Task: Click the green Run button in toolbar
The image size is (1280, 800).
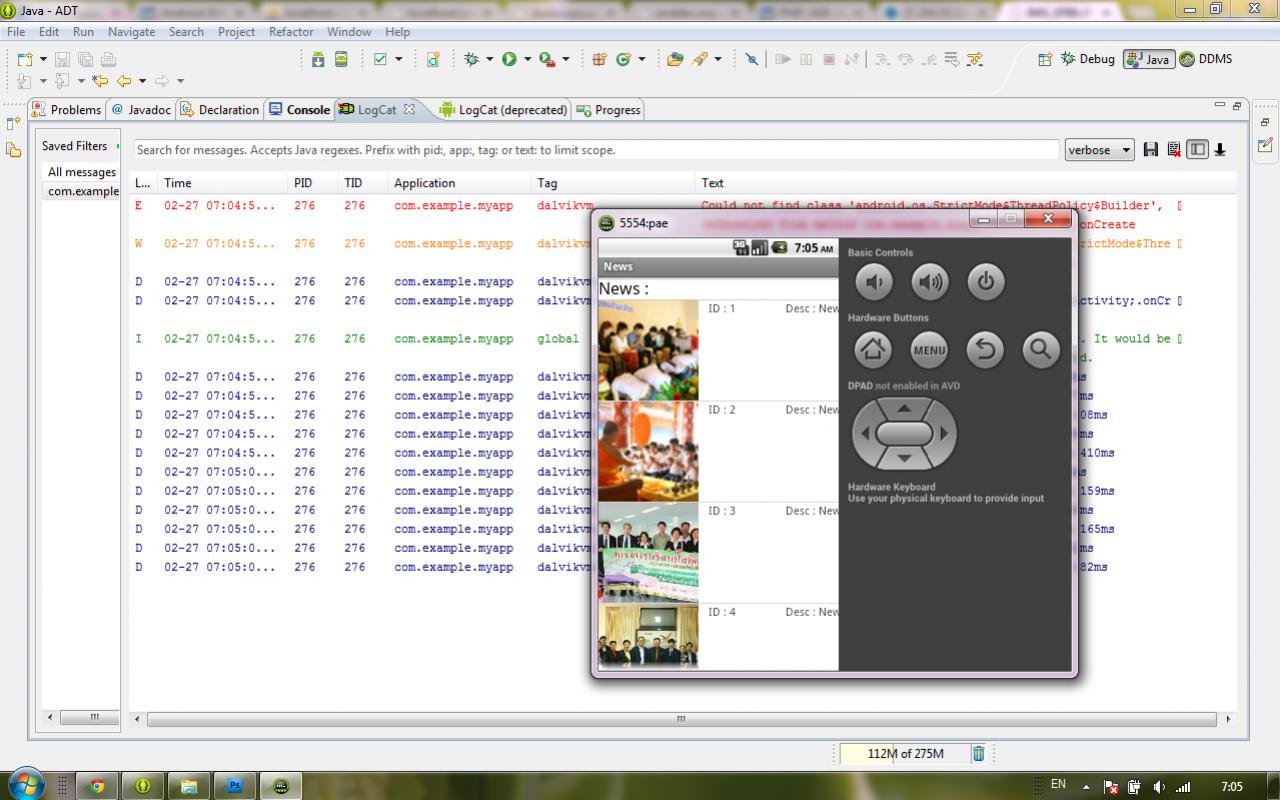Action: (x=509, y=60)
